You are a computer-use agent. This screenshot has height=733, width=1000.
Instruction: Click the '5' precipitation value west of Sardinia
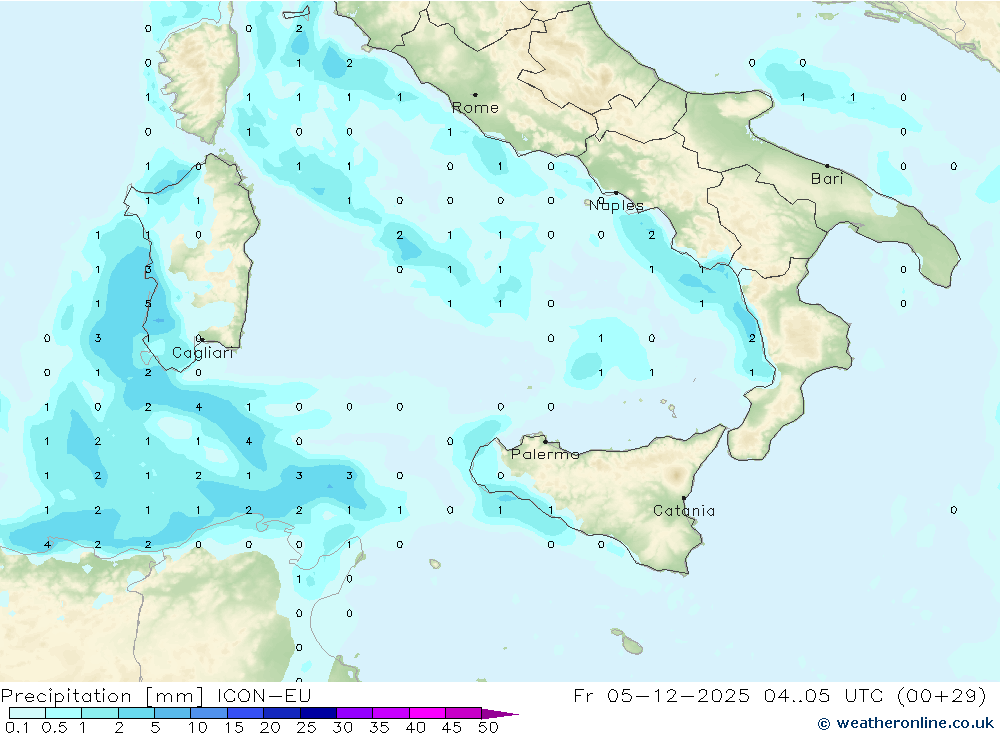(148, 304)
